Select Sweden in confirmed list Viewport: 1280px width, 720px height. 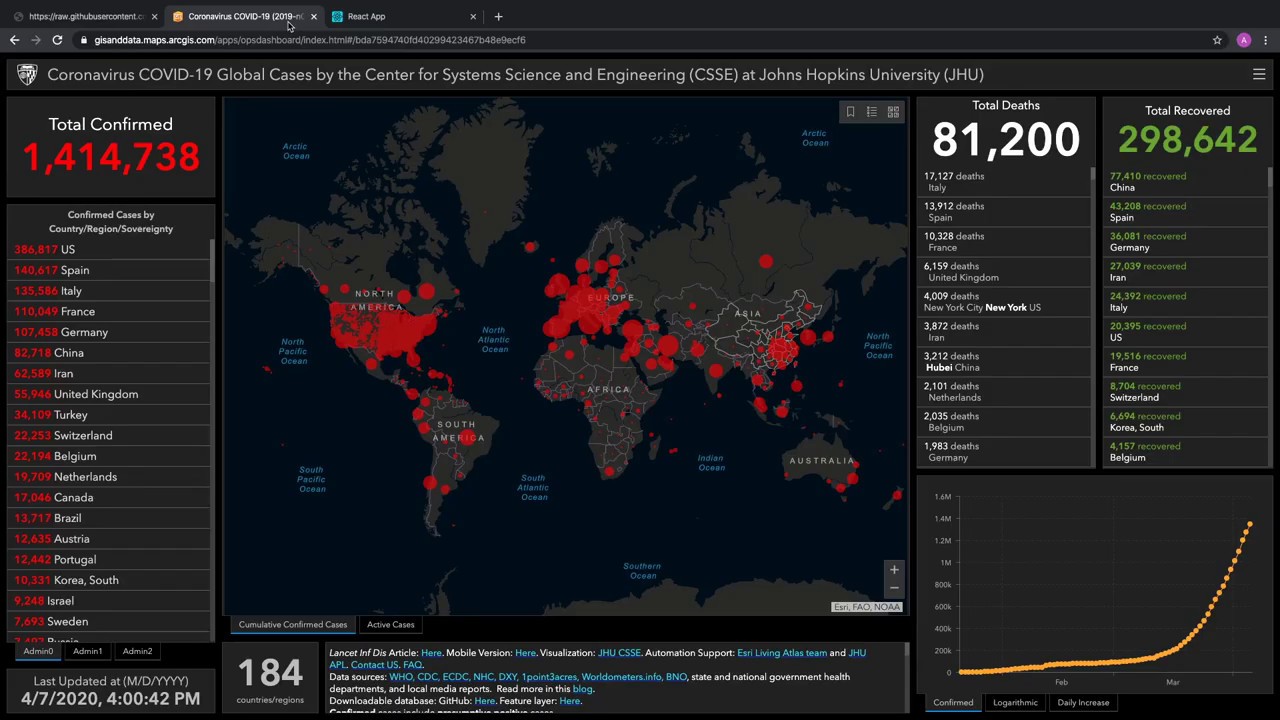pos(109,621)
